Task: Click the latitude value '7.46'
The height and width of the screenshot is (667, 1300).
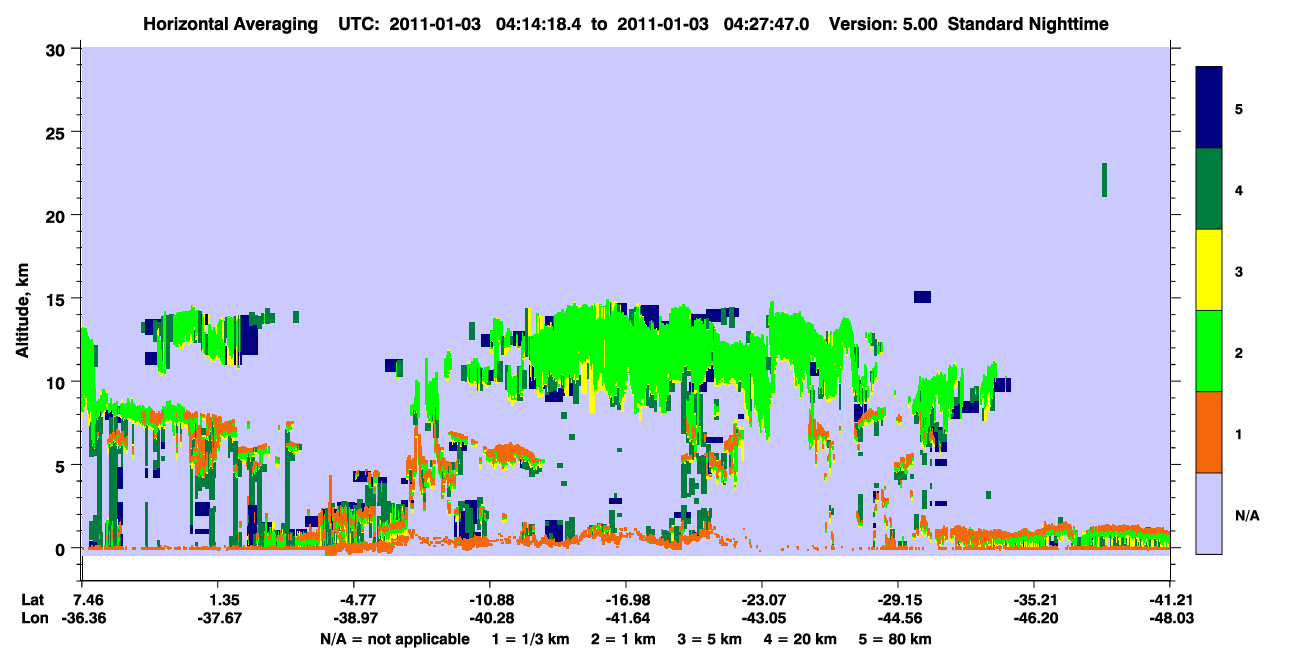Action: (x=83, y=600)
